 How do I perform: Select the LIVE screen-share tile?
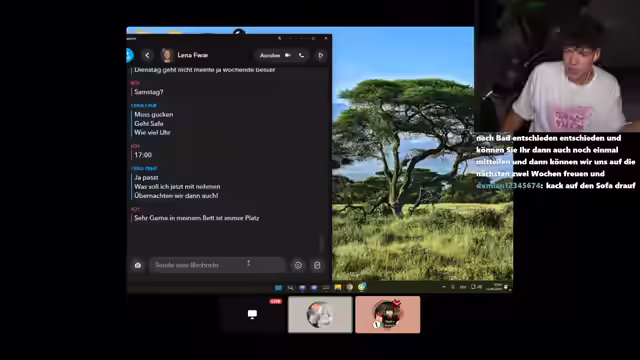pyautogui.click(x=252, y=314)
